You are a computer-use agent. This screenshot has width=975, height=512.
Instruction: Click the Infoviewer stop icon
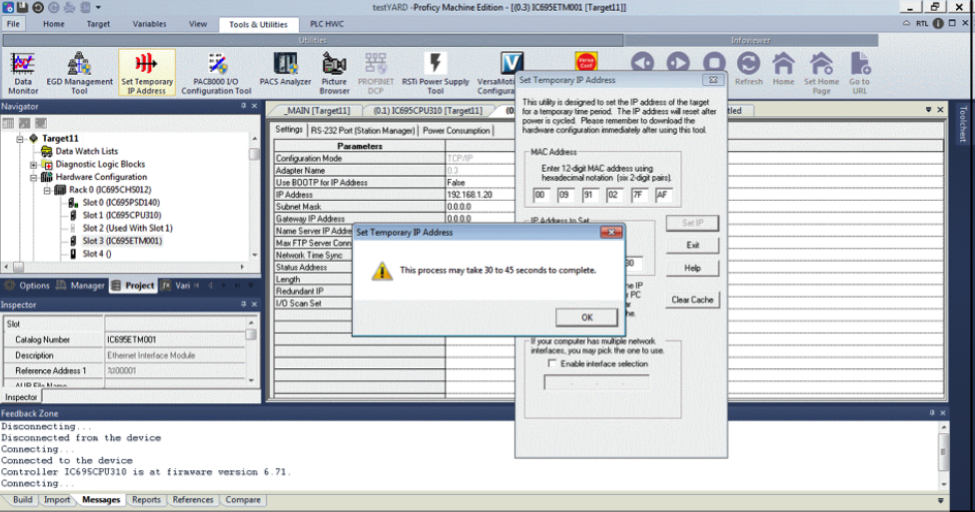(x=714, y=63)
